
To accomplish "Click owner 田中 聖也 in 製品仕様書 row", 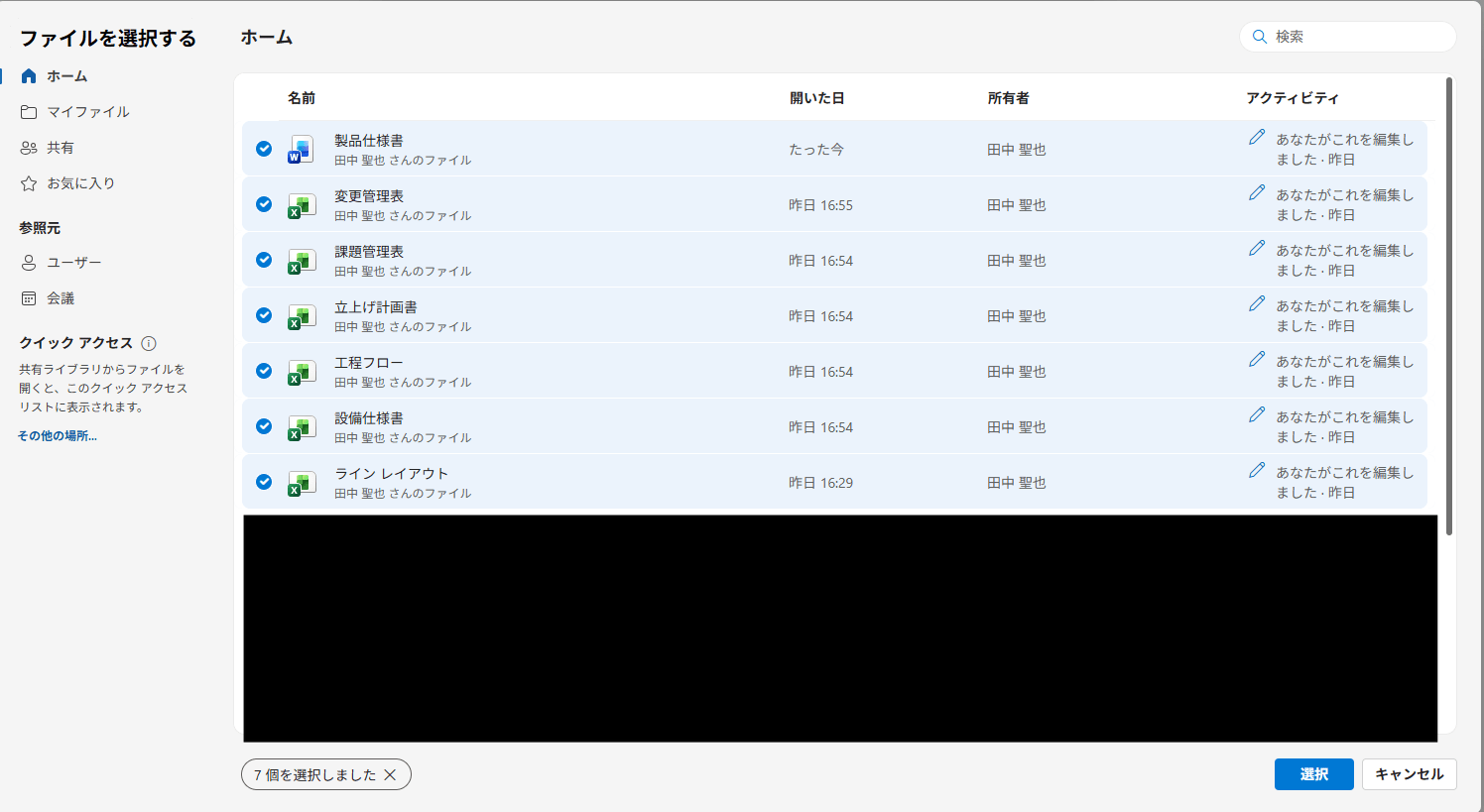I will pos(1016,150).
